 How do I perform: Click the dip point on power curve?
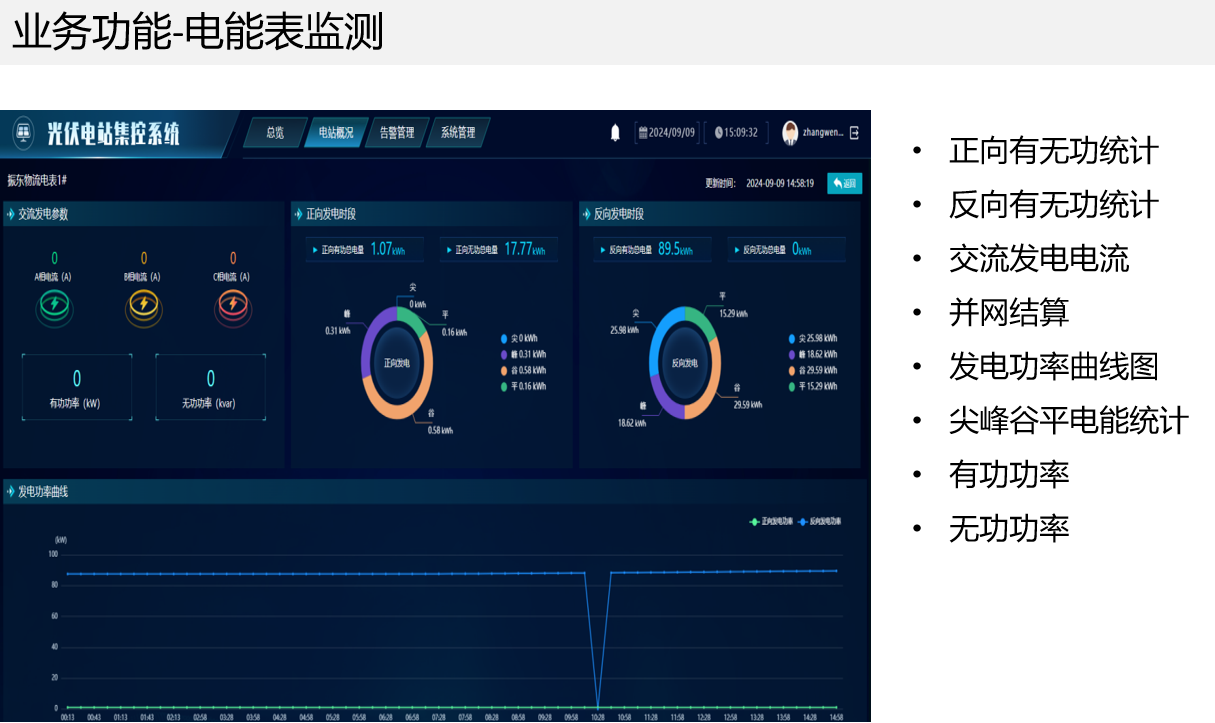point(598,707)
